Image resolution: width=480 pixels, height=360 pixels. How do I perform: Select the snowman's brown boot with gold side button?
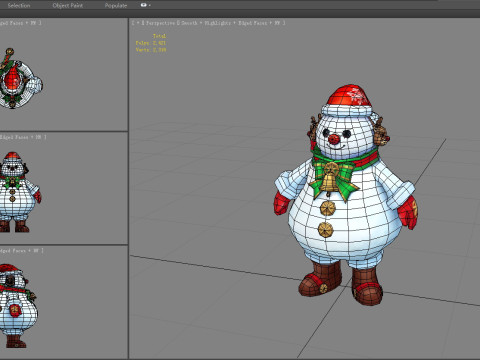click(321, 279)
